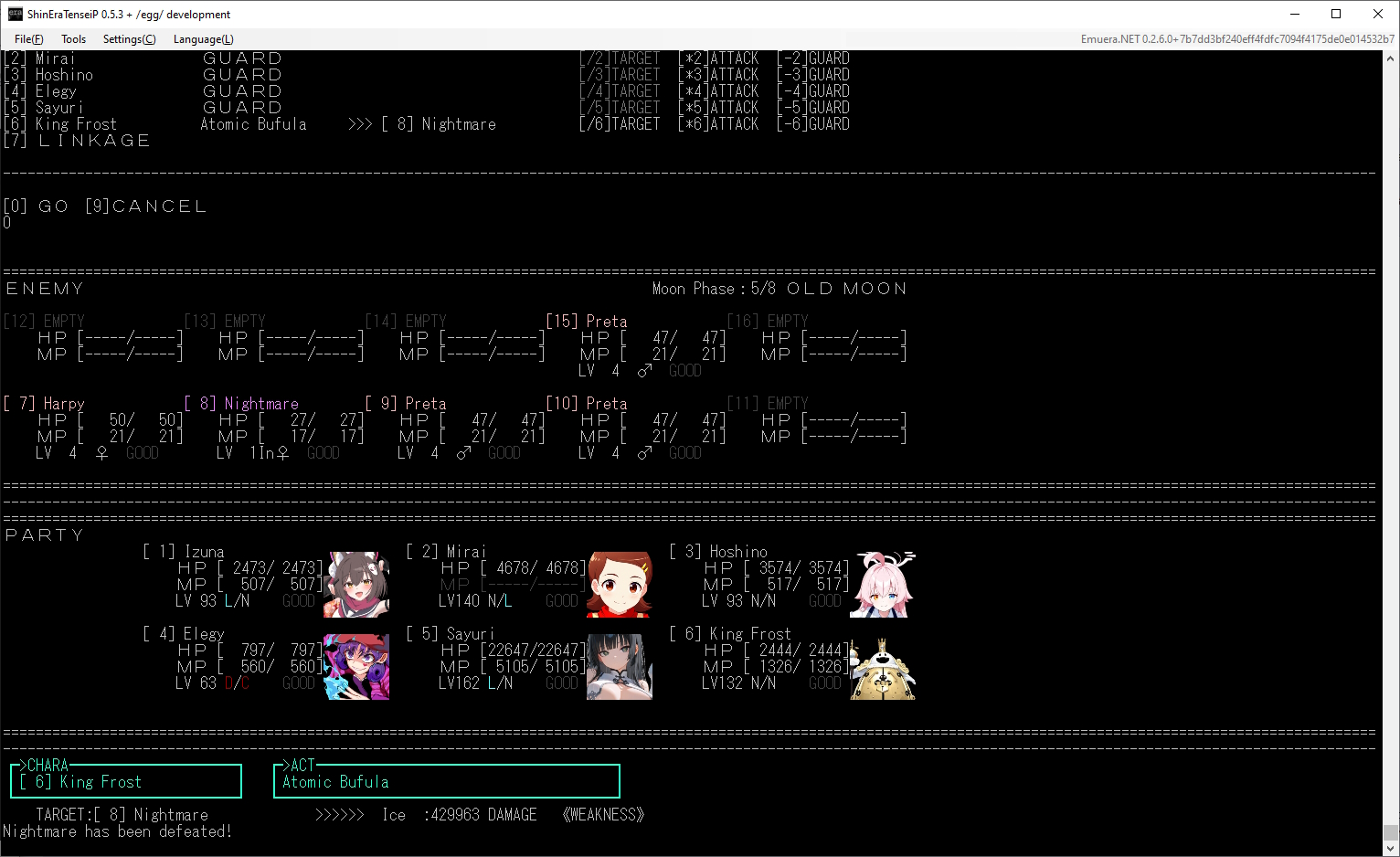Click Sayuri's portrait in the party
The height and width of the screenshot is (857, 1400).
(x=620, y=666)
